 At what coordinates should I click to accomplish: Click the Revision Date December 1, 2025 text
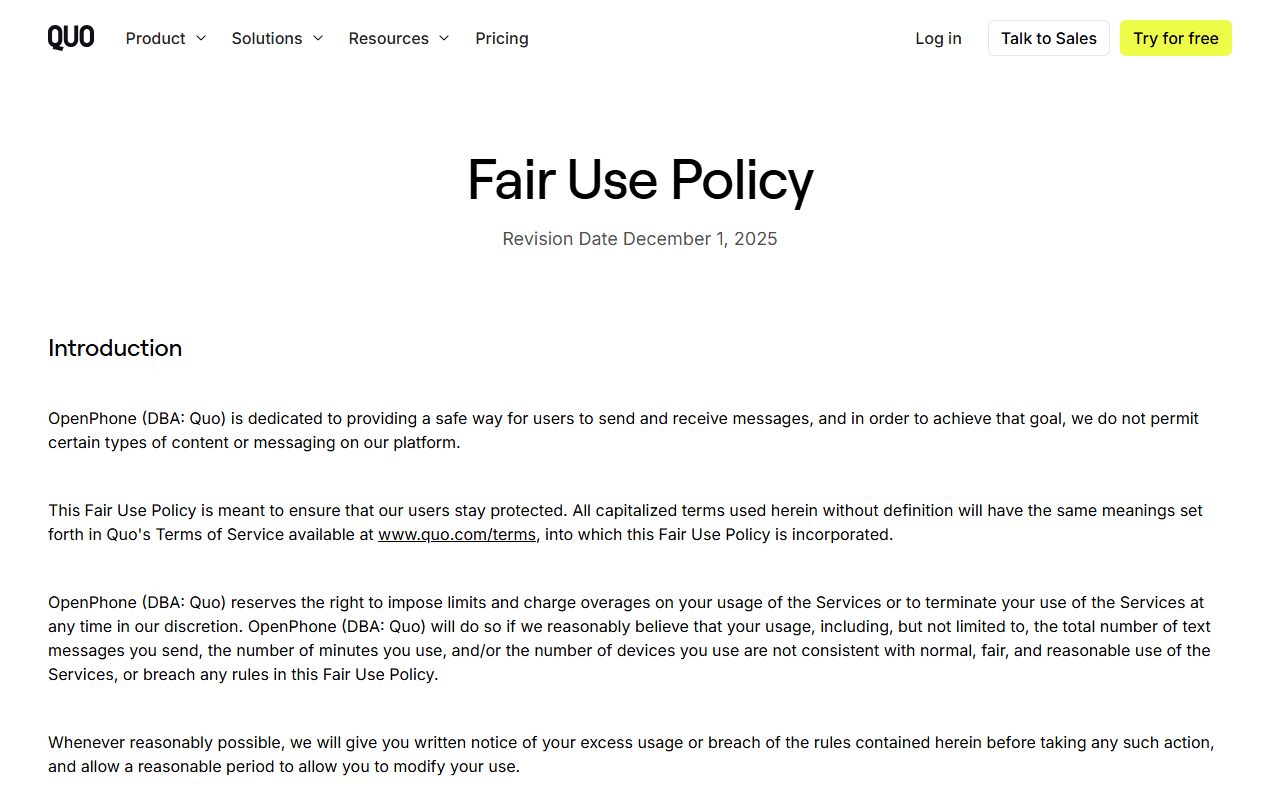[x=640, y=239]
